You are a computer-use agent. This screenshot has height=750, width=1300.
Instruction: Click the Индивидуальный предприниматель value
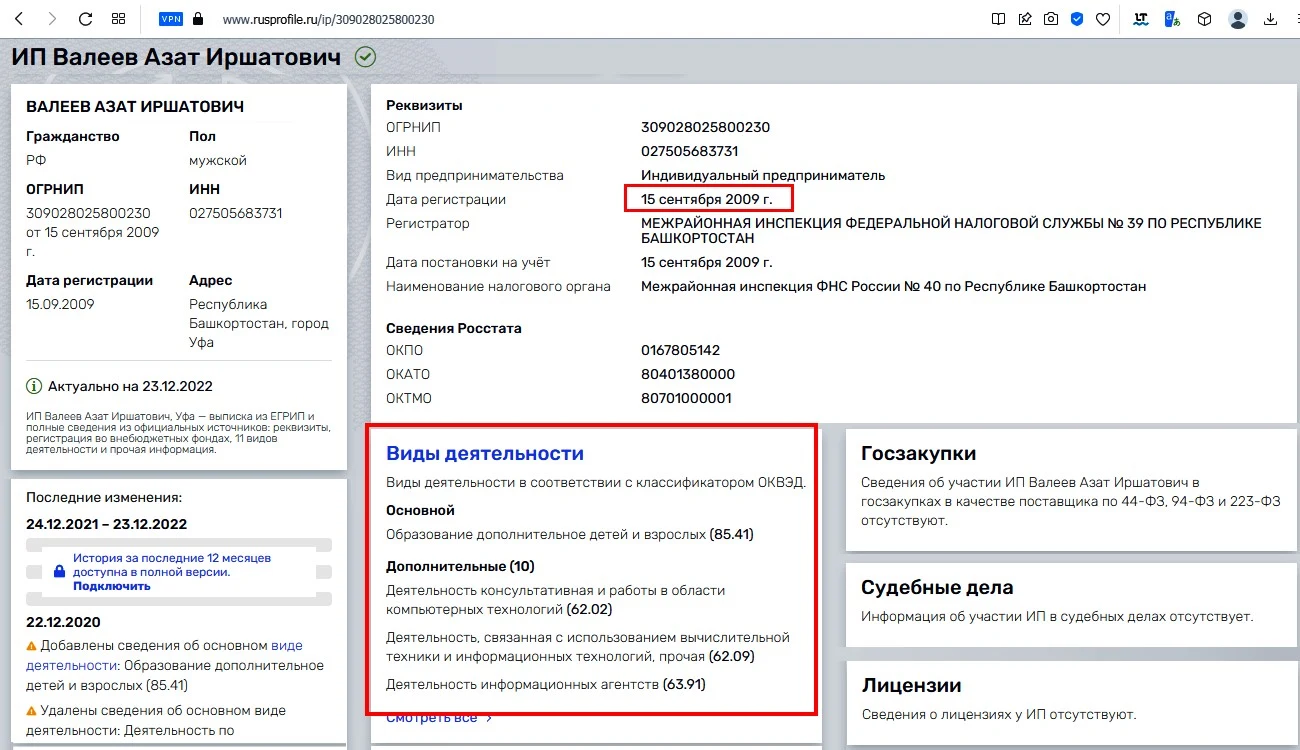pyautogui.click(x=763, y=175)
